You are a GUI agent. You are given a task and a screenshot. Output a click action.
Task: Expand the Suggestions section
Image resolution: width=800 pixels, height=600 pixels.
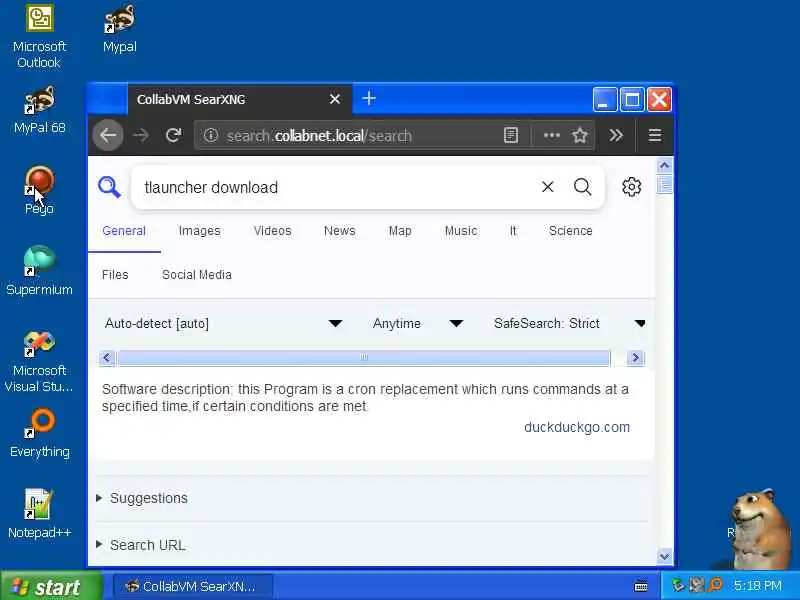[142, 498]
